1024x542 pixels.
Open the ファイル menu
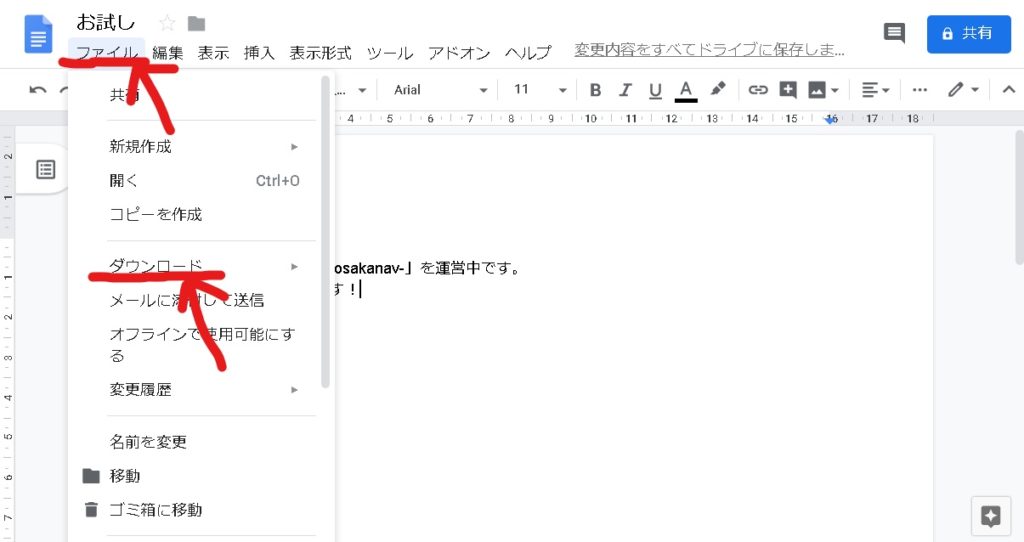(106, 52)
